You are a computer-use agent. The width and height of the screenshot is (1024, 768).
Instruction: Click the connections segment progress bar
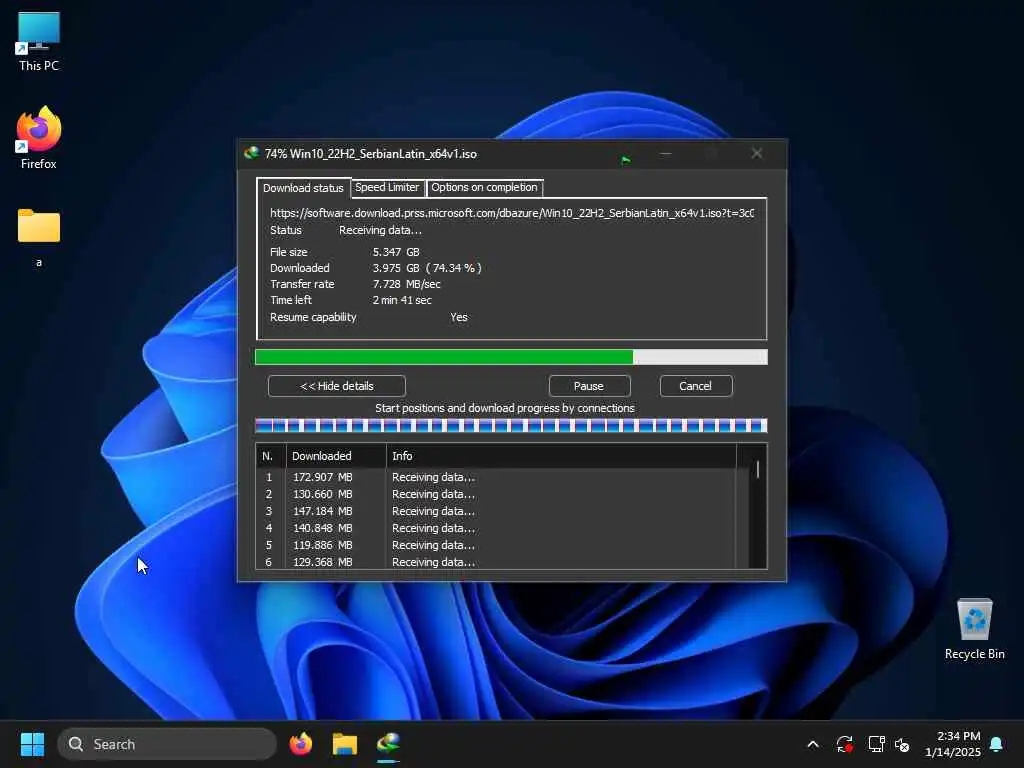pos(511,426)
